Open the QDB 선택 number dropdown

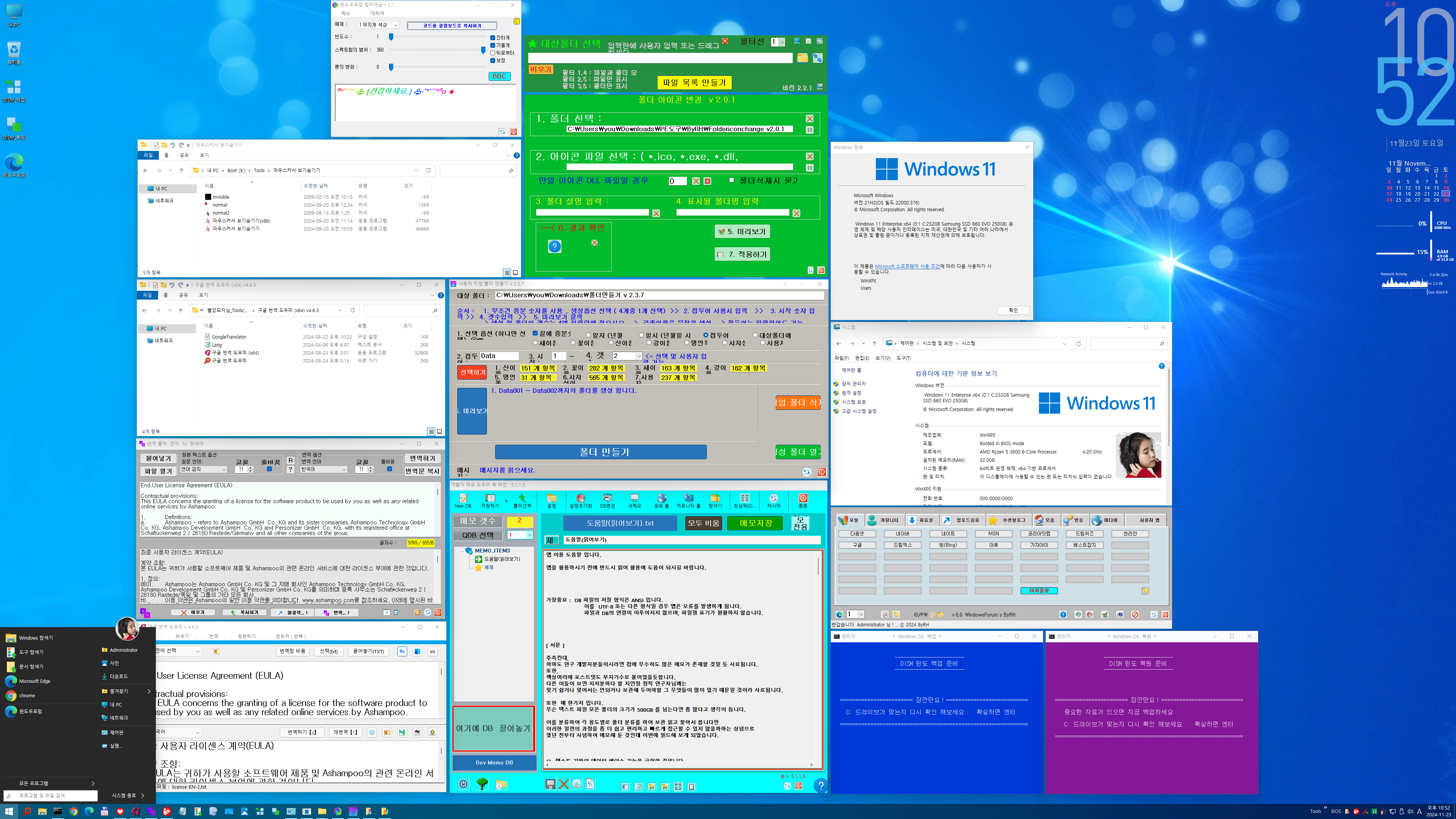520,535
